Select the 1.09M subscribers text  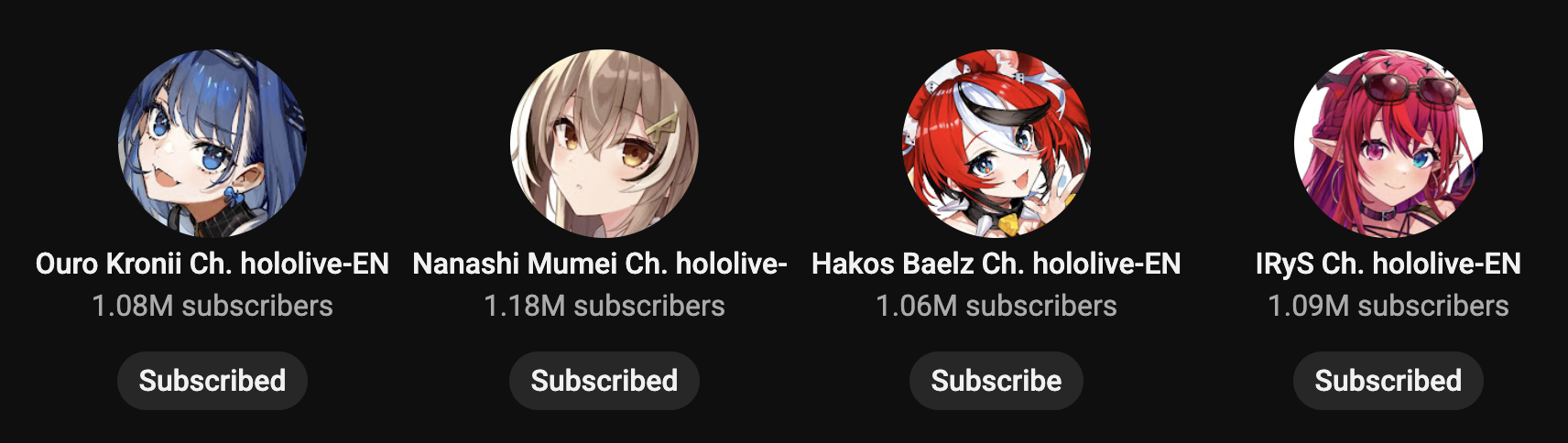click(x=1388, y=306)
